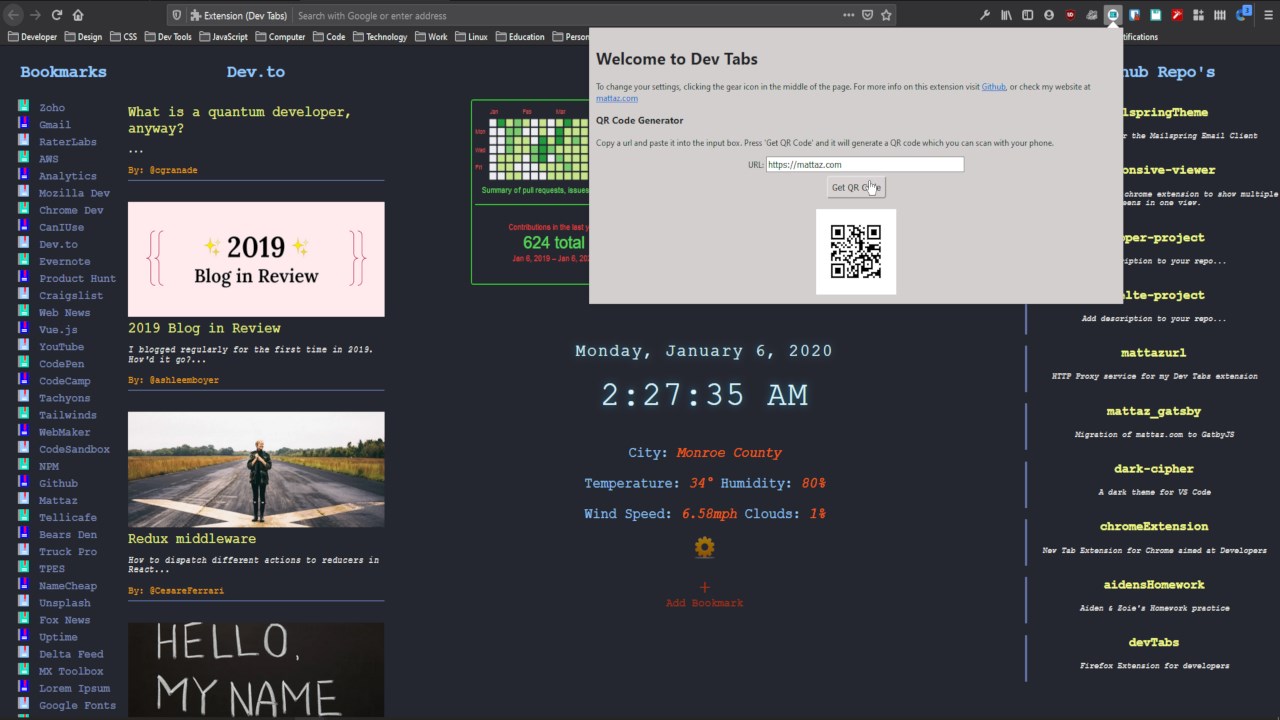Click the blue extension icon with badge
The width and height of the screenshot is (1280, 720).
click(1243, 14)
